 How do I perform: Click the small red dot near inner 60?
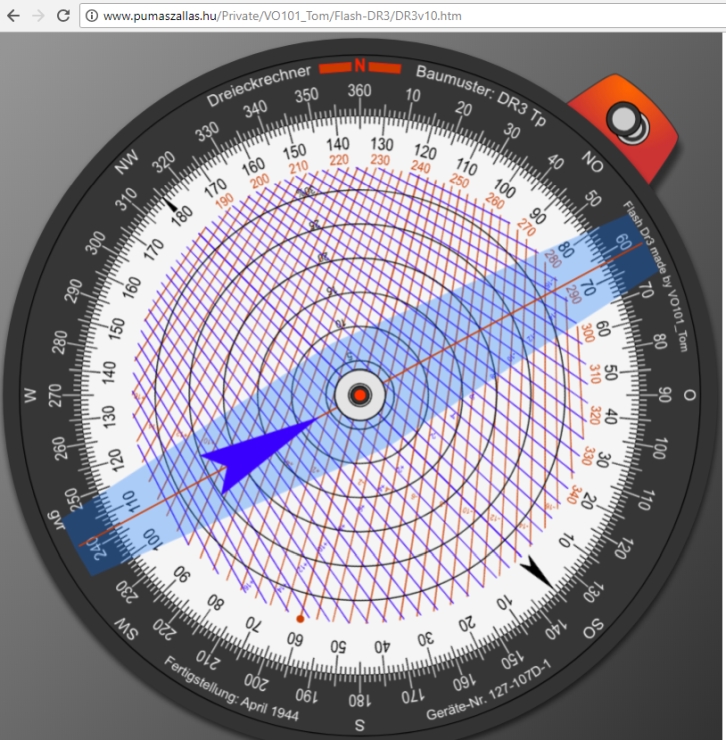tap(300, 618)
